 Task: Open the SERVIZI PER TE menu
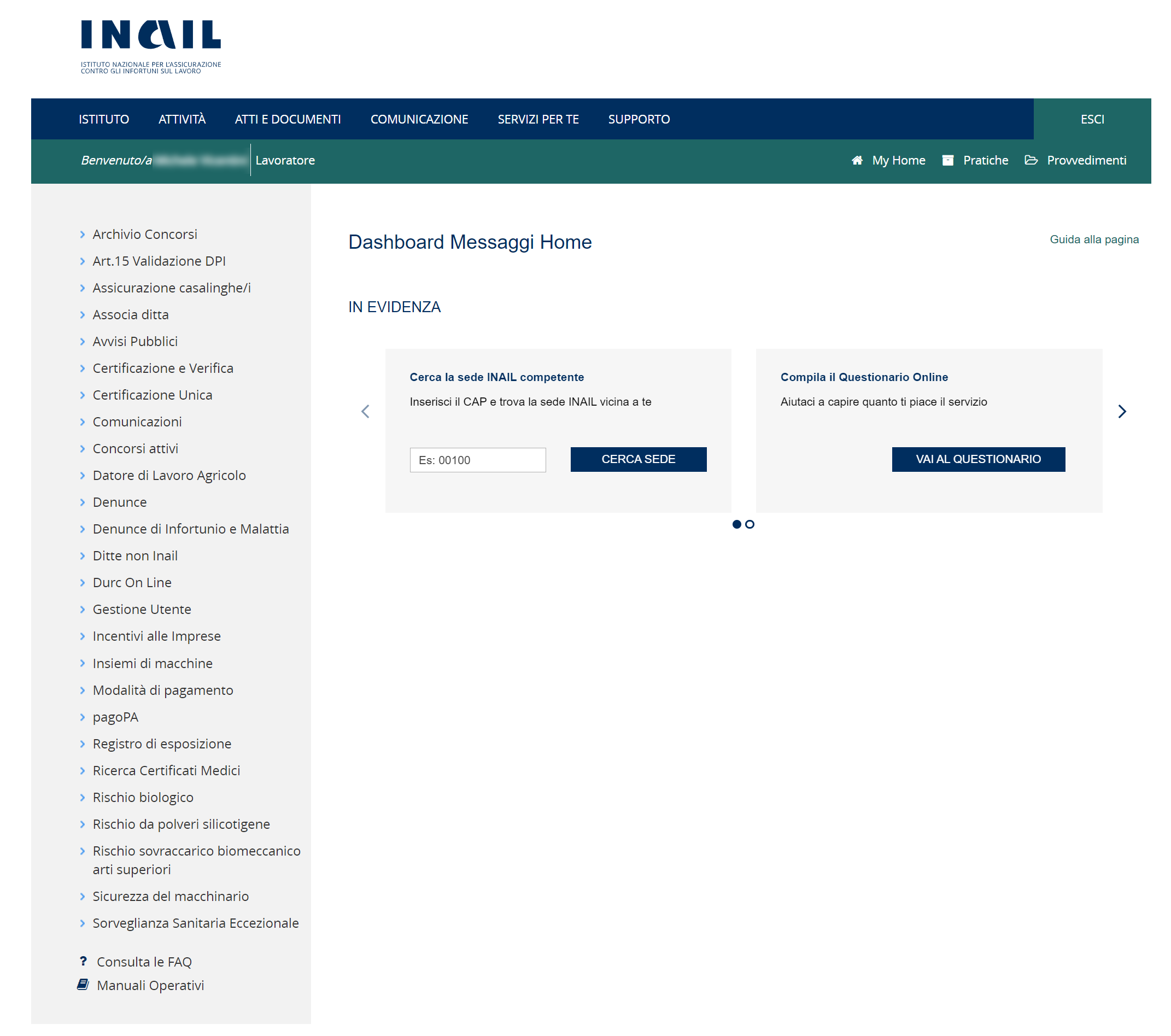click(x=538, y=119)
